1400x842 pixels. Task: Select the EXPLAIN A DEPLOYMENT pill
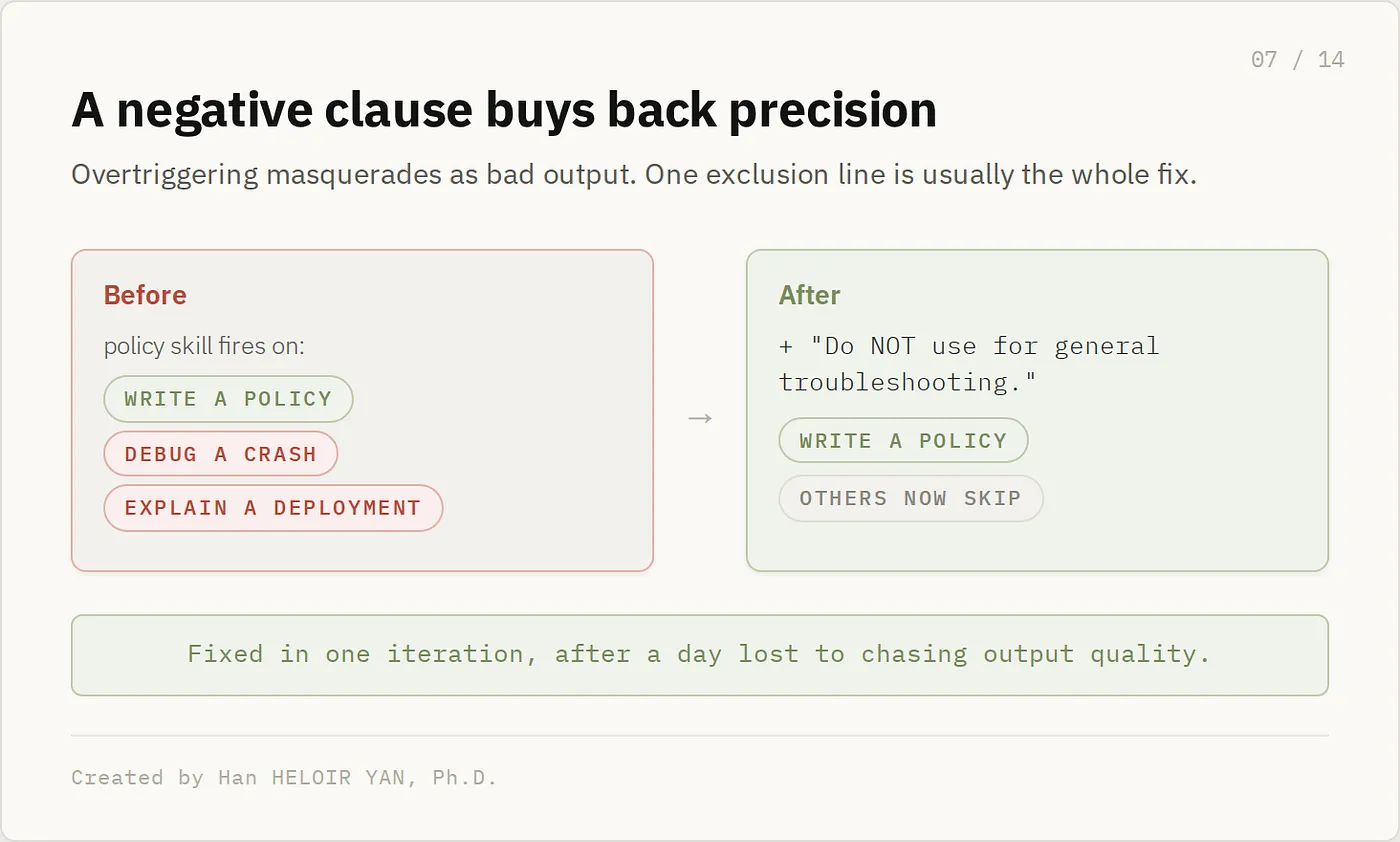(x=273, y=508)
